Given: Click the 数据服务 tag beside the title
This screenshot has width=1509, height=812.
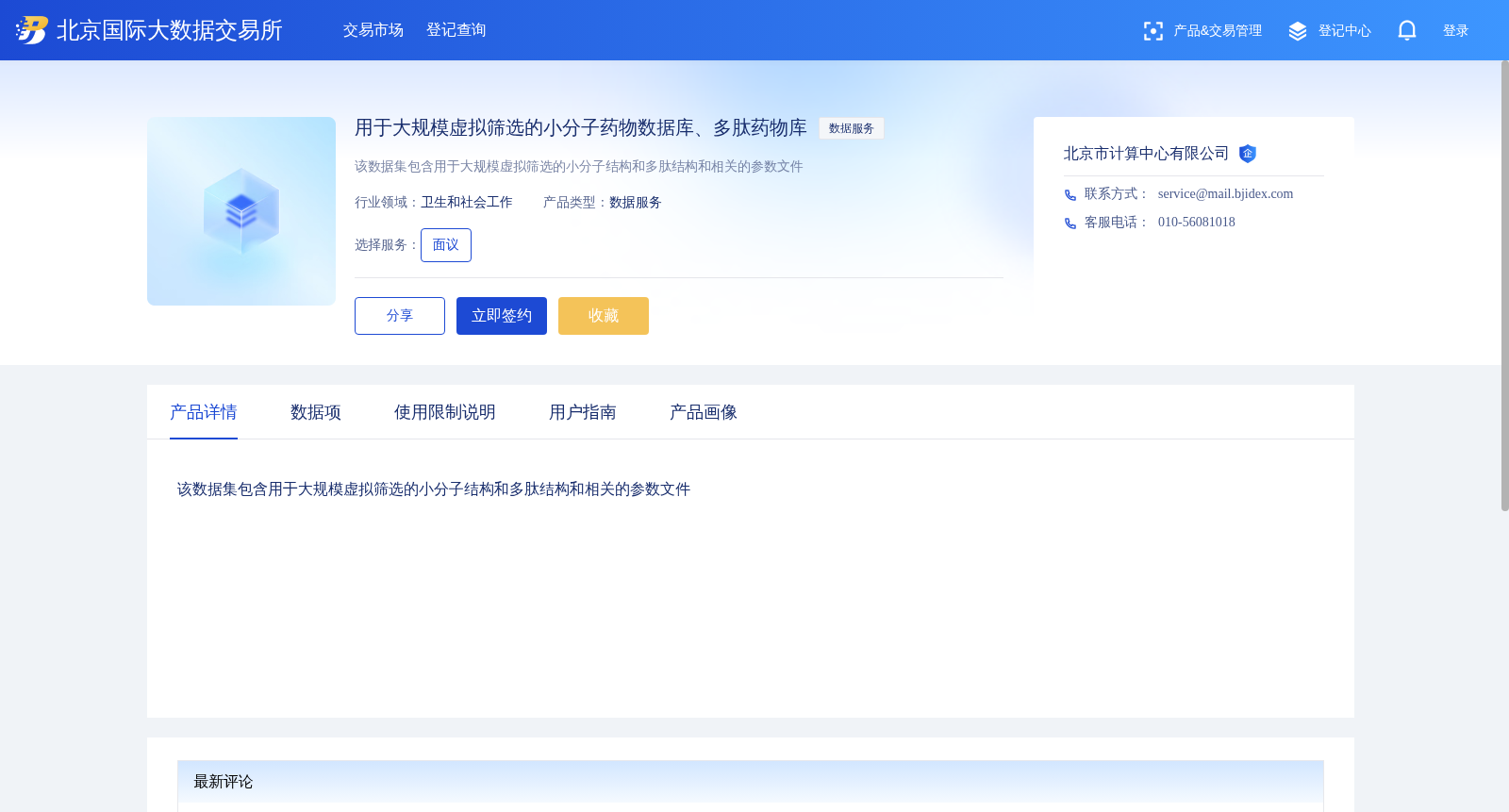Looking at the screenshot, I should tap(852, 128).
